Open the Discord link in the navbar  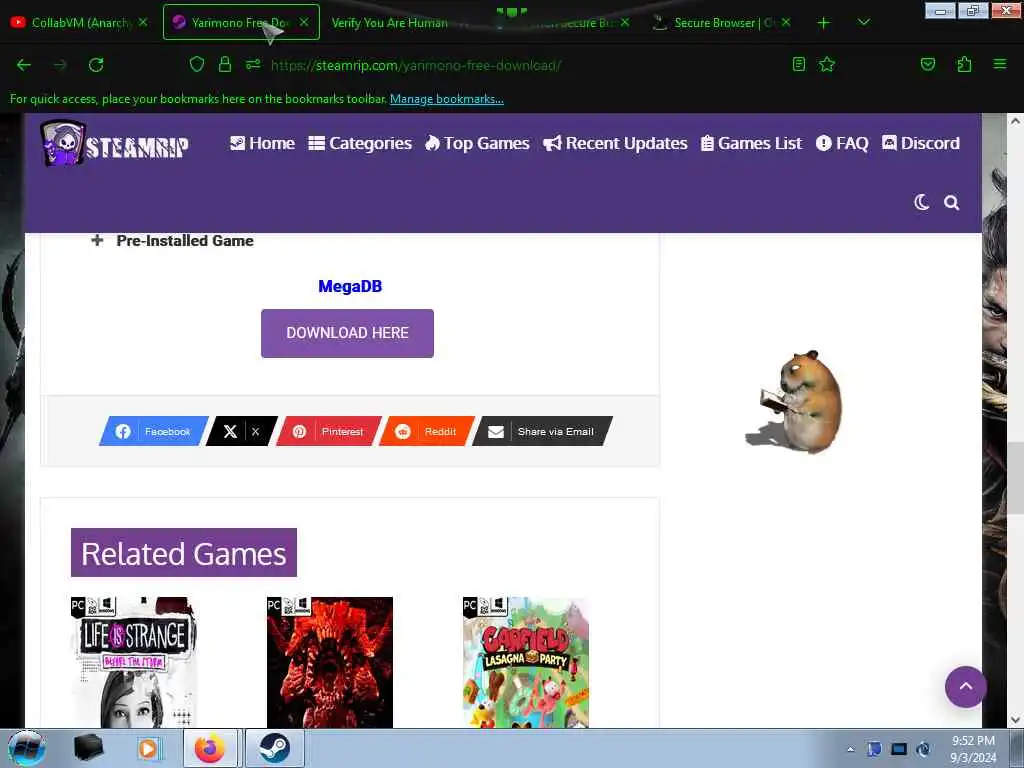921,143
